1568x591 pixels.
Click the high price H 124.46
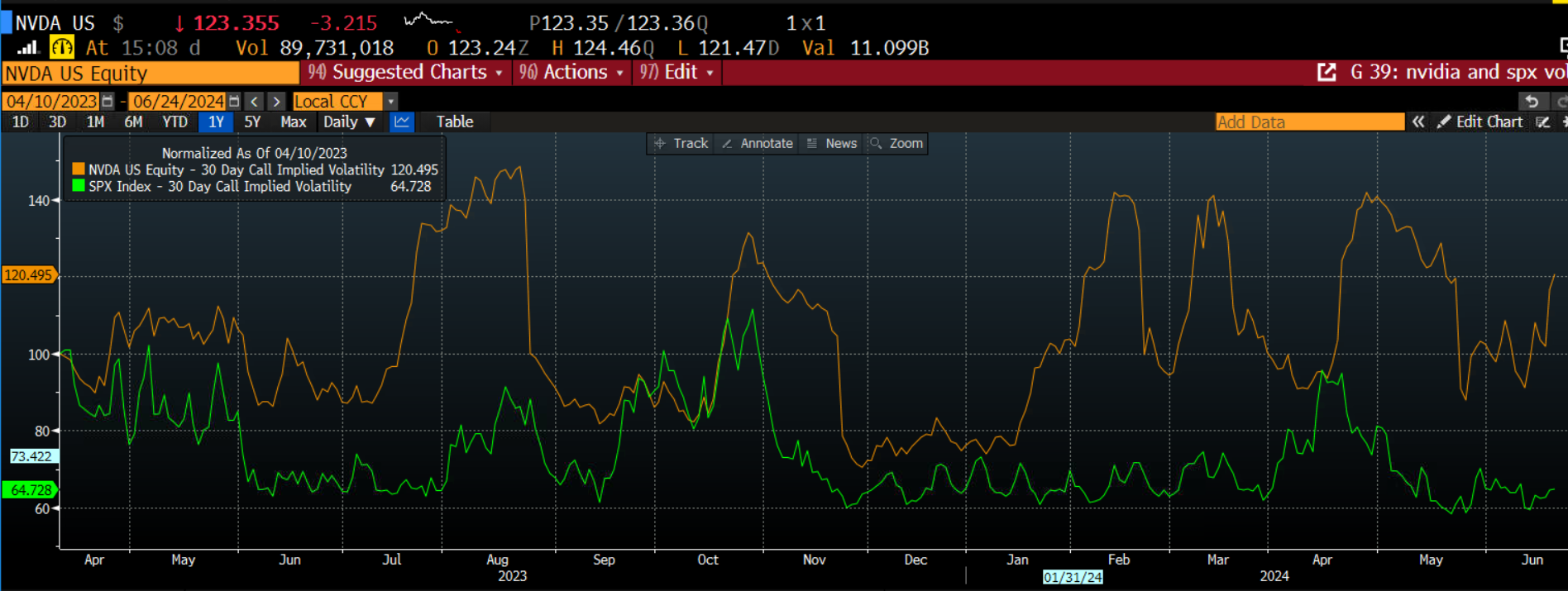pos(602,48)
